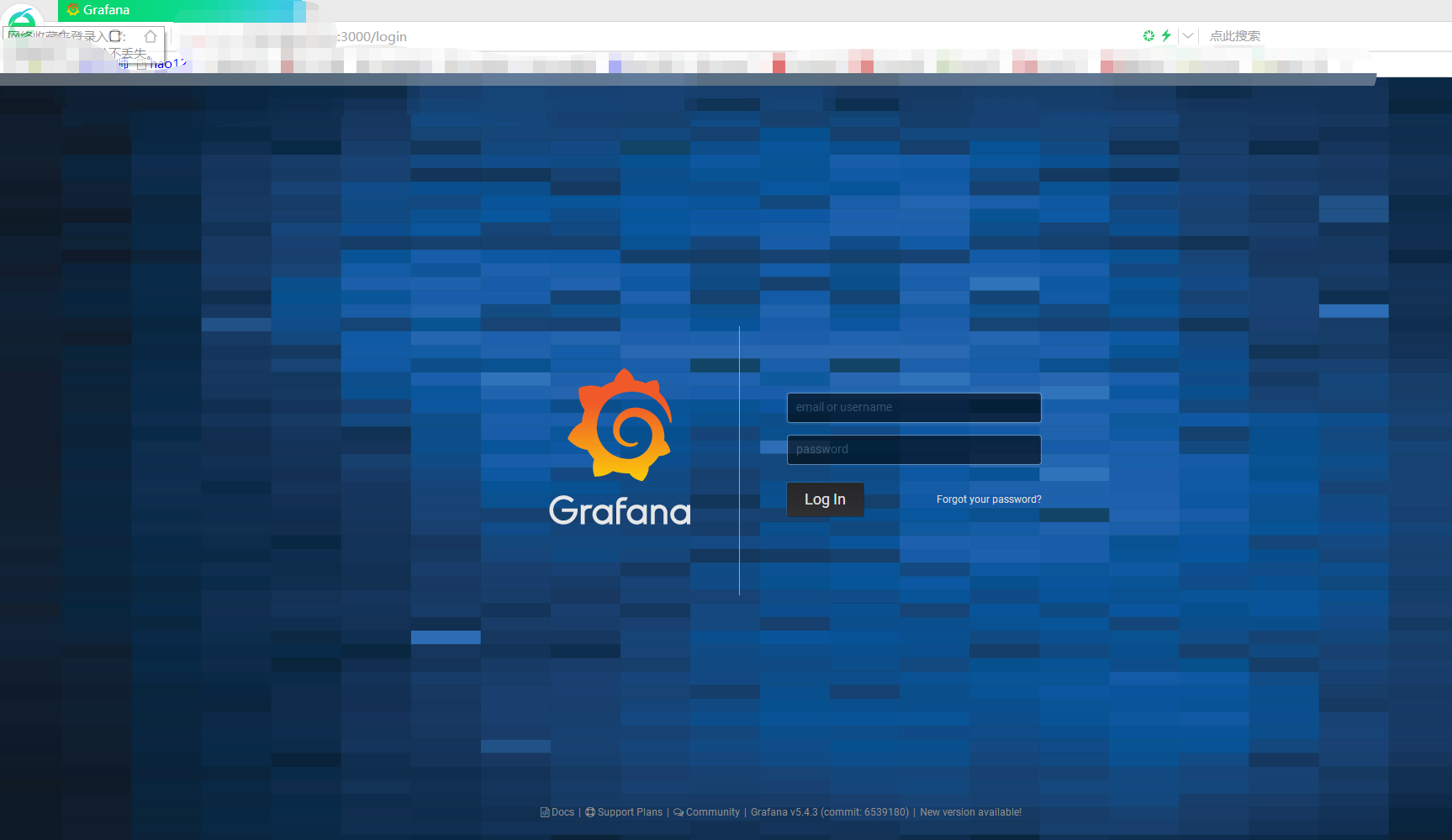Click the Grafana swirl logo
The width and height of the screenshot is (1452, 840).
click(x=620, y=425)
